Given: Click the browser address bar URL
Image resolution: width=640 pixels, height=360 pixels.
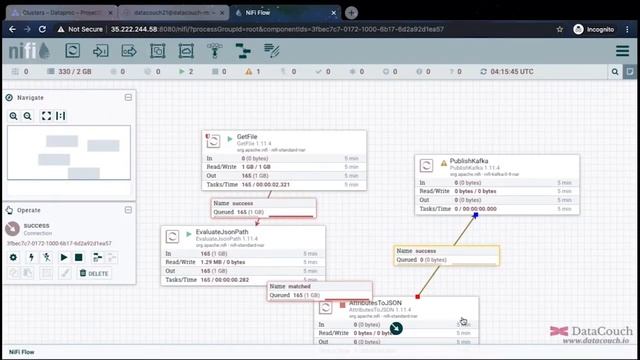Looking at the screenshot, I should (277, 29).
